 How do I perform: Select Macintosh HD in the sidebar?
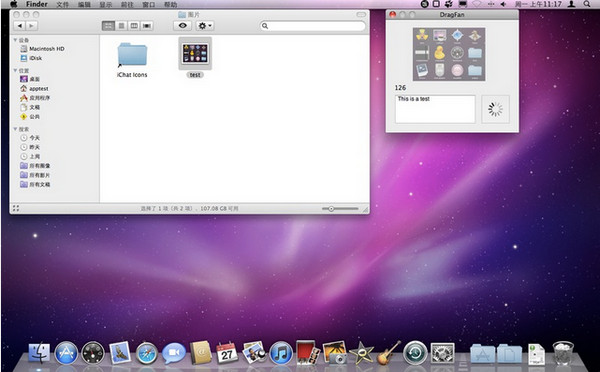tap(42, 49)
